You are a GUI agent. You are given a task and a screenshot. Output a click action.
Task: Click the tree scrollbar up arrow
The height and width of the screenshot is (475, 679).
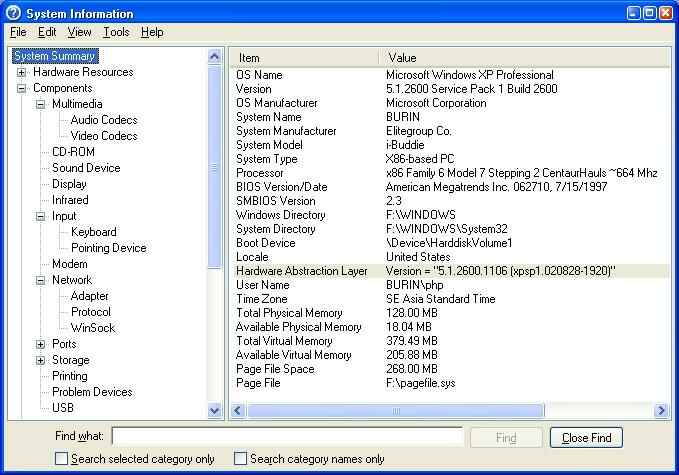point(214,56)
